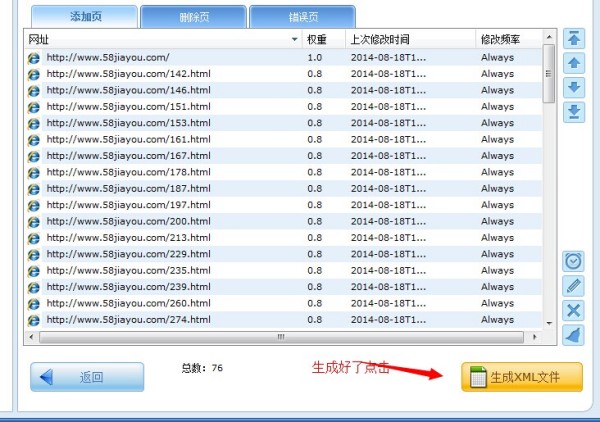Click the move-to-top arrow icon
Viewport: 600px width, 422px height.
point(574,38)
